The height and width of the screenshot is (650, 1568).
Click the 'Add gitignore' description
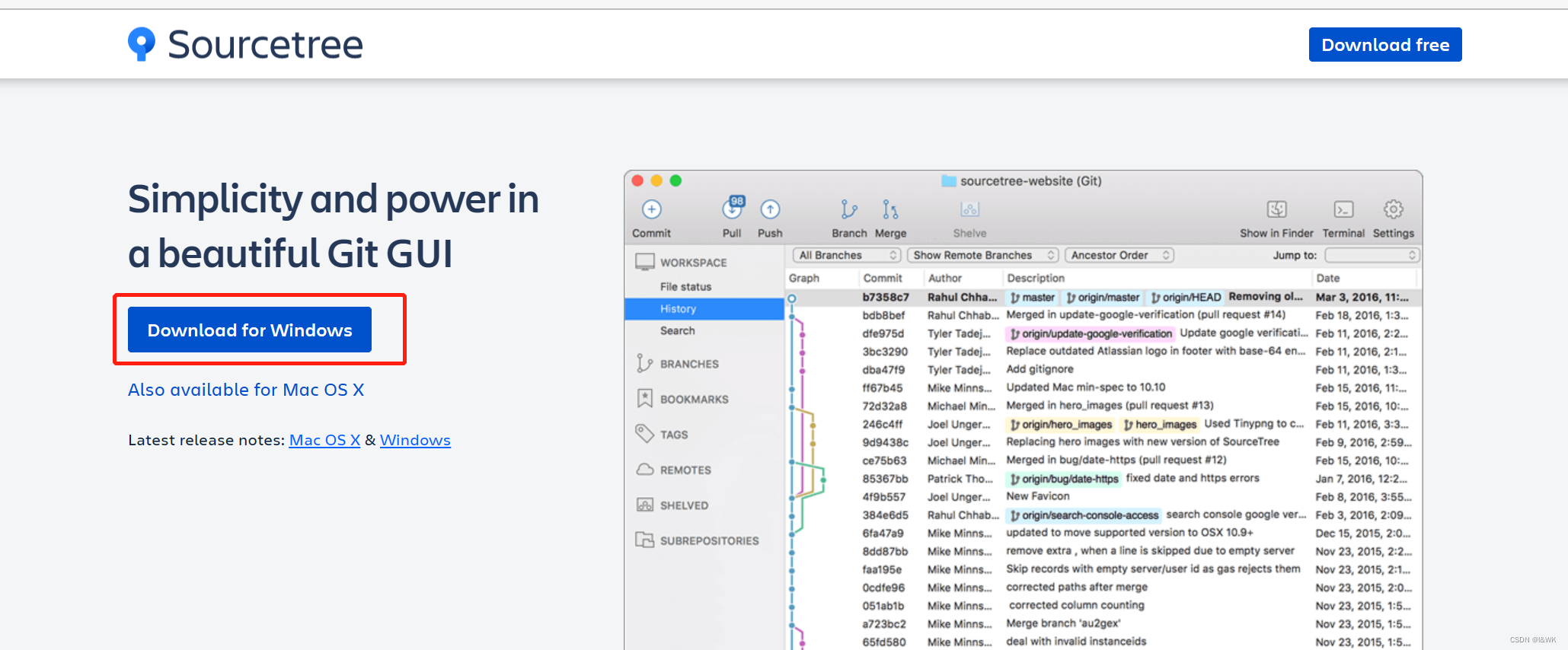tap(1039, 369)
